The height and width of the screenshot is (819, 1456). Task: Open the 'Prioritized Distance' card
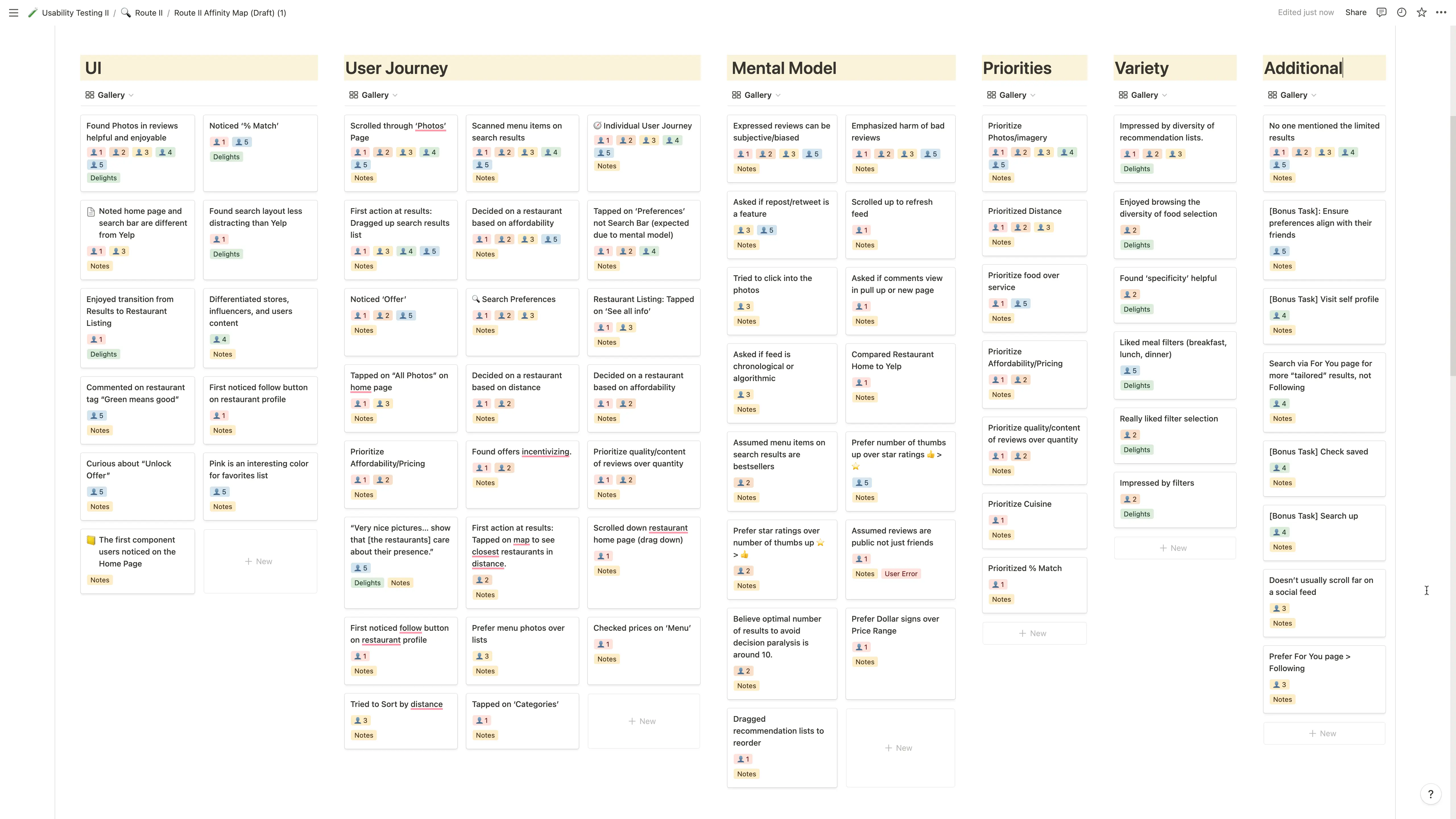1024,211
